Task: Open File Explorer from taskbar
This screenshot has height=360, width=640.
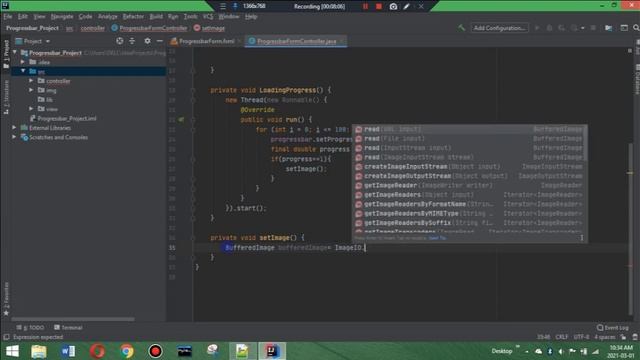Action: 39,351
